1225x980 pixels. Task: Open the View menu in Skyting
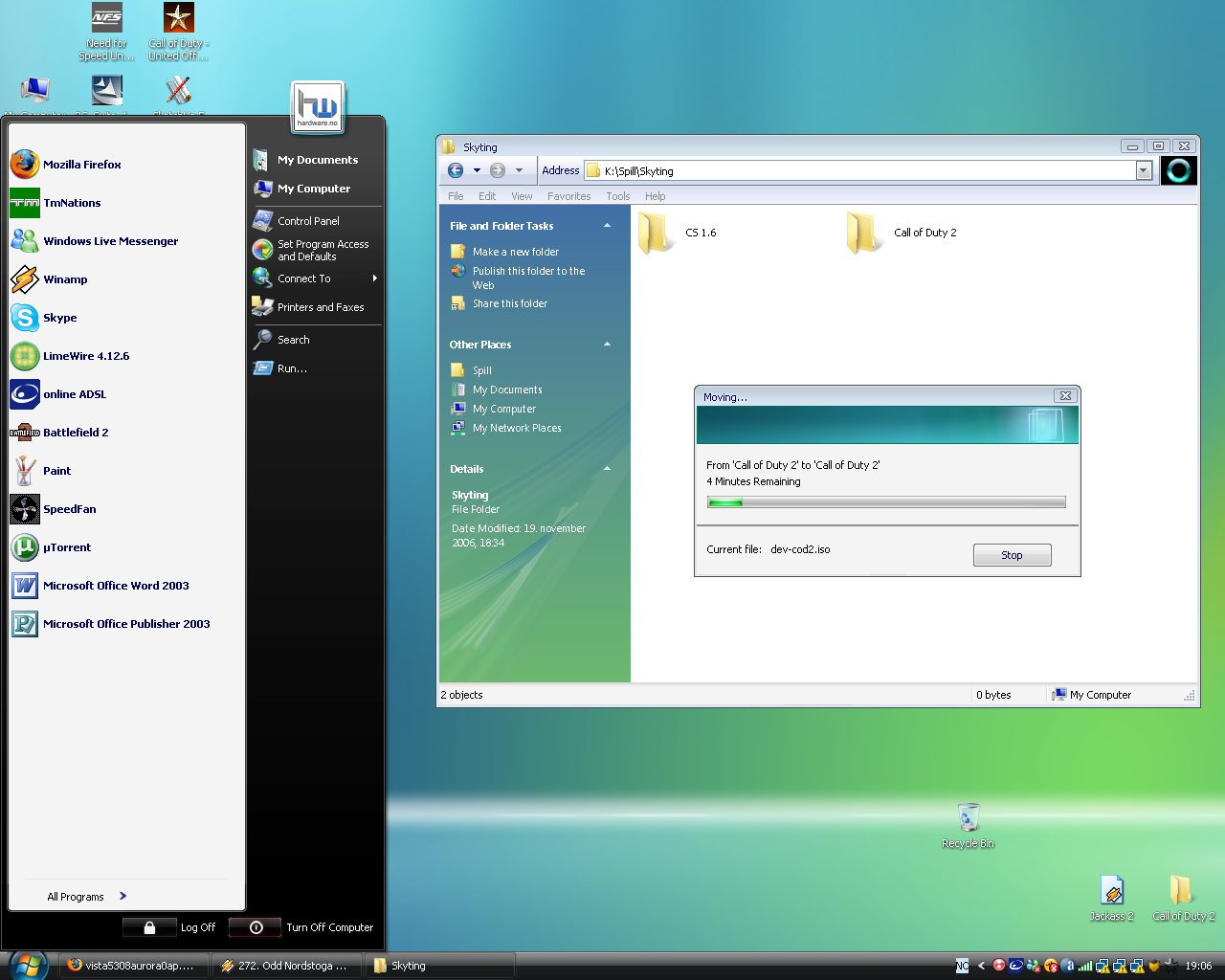click(x=522, y=196)
